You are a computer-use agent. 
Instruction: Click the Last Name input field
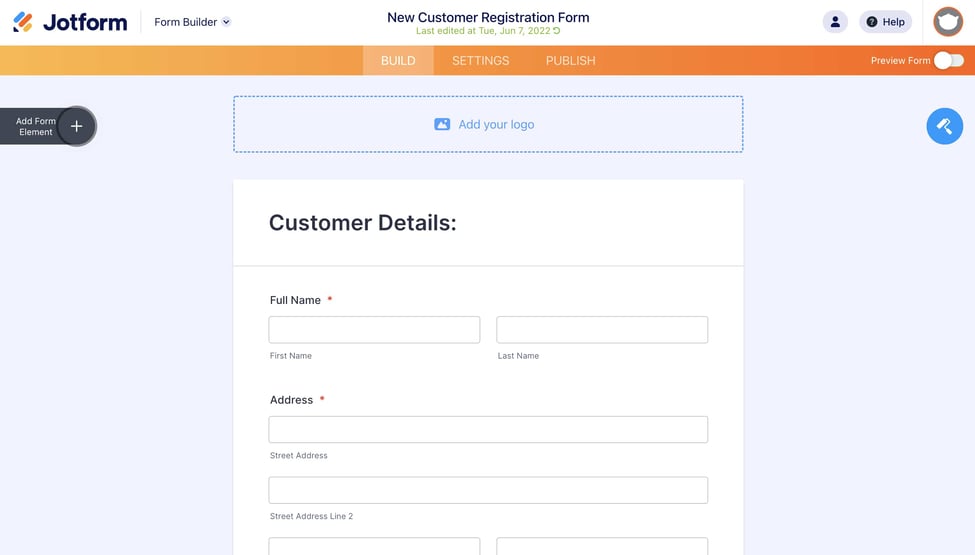[x=602, y=330]
